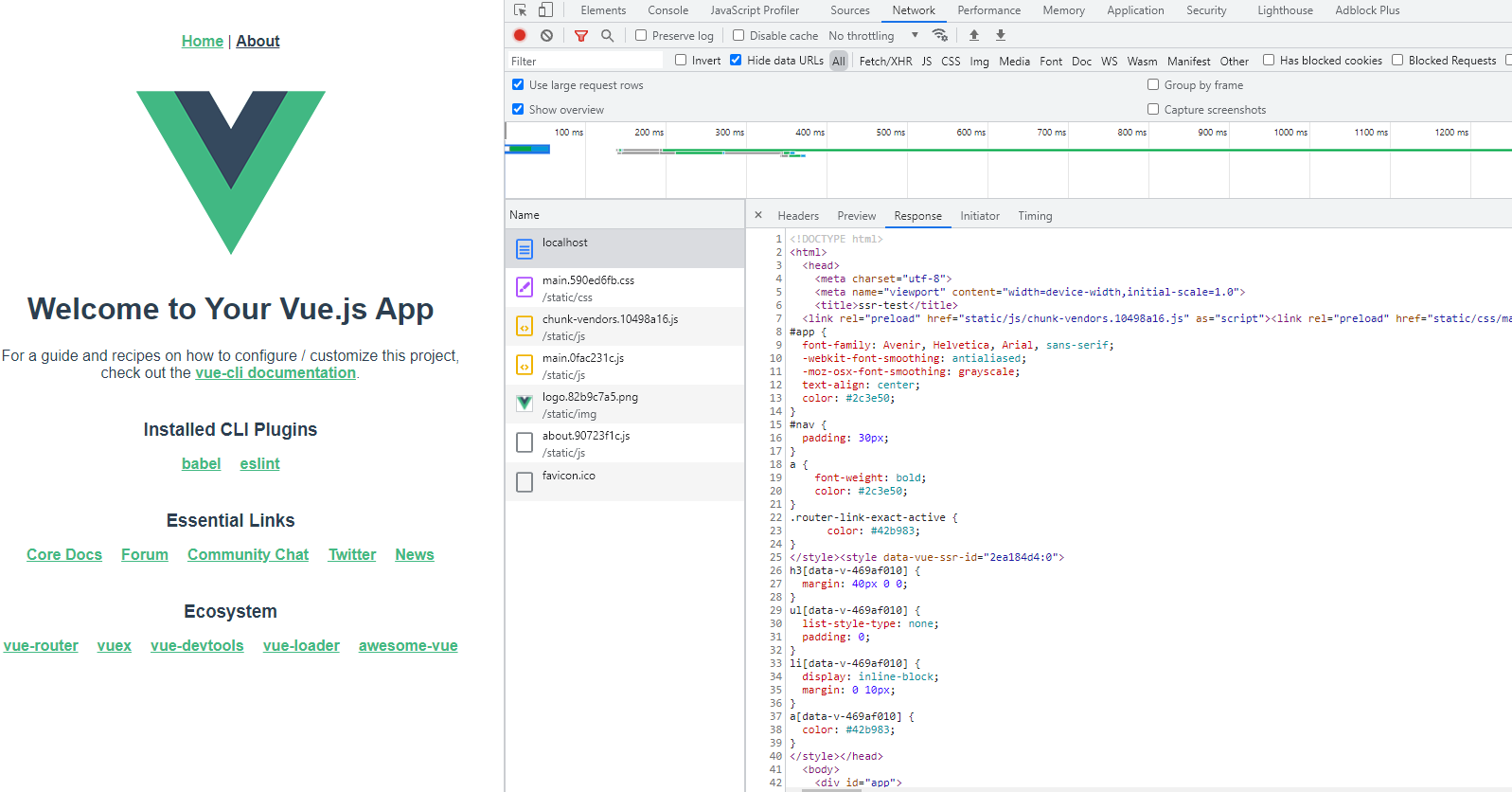The width and height of the screenshot is (1512, 792).
Task: Activate the inspect element picker icon
Action: [520, 10]
